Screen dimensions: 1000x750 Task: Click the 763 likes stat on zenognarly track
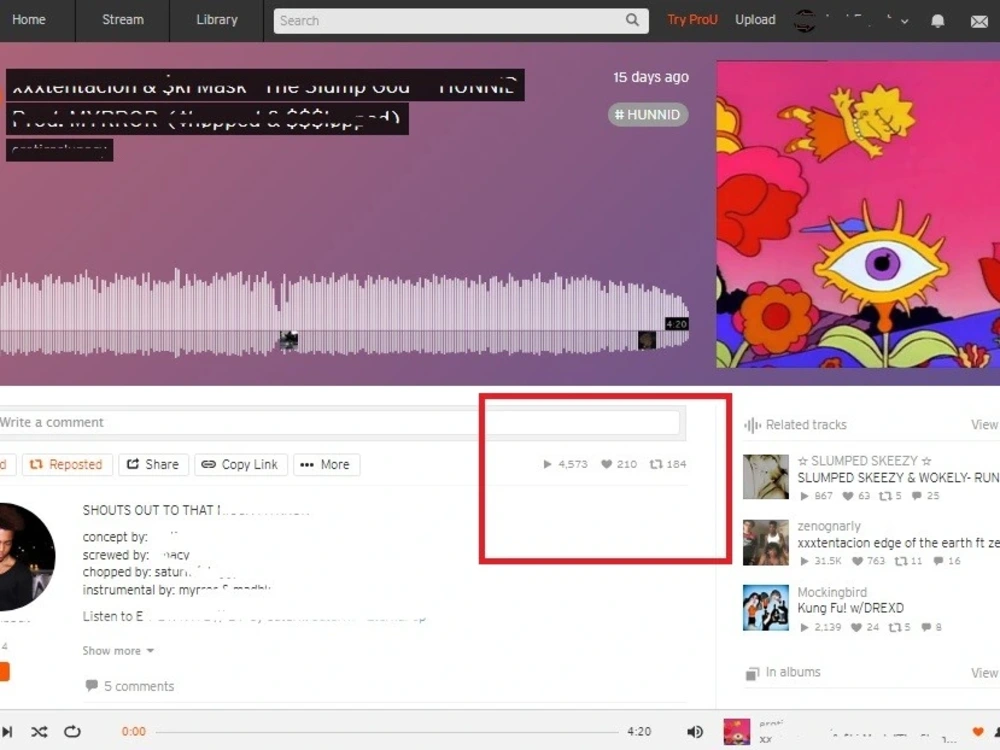point(869,561)
